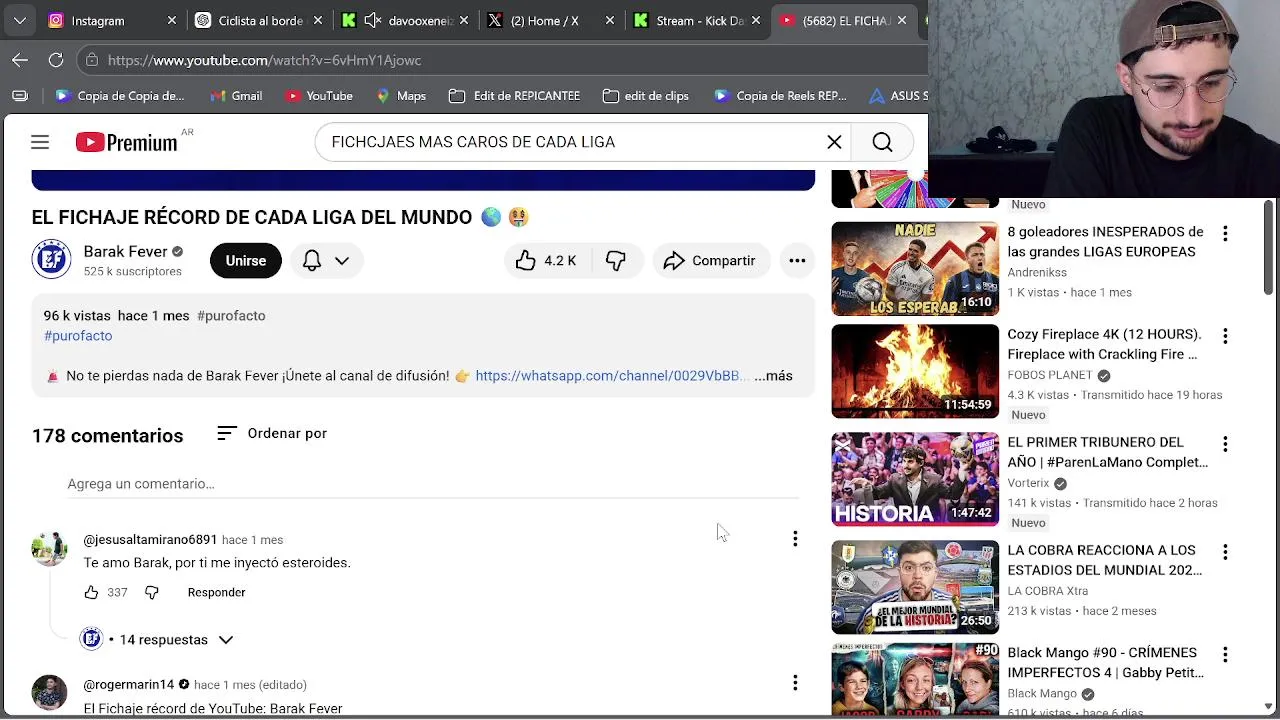Open Barak Fever channel name link

coord(125,251)
